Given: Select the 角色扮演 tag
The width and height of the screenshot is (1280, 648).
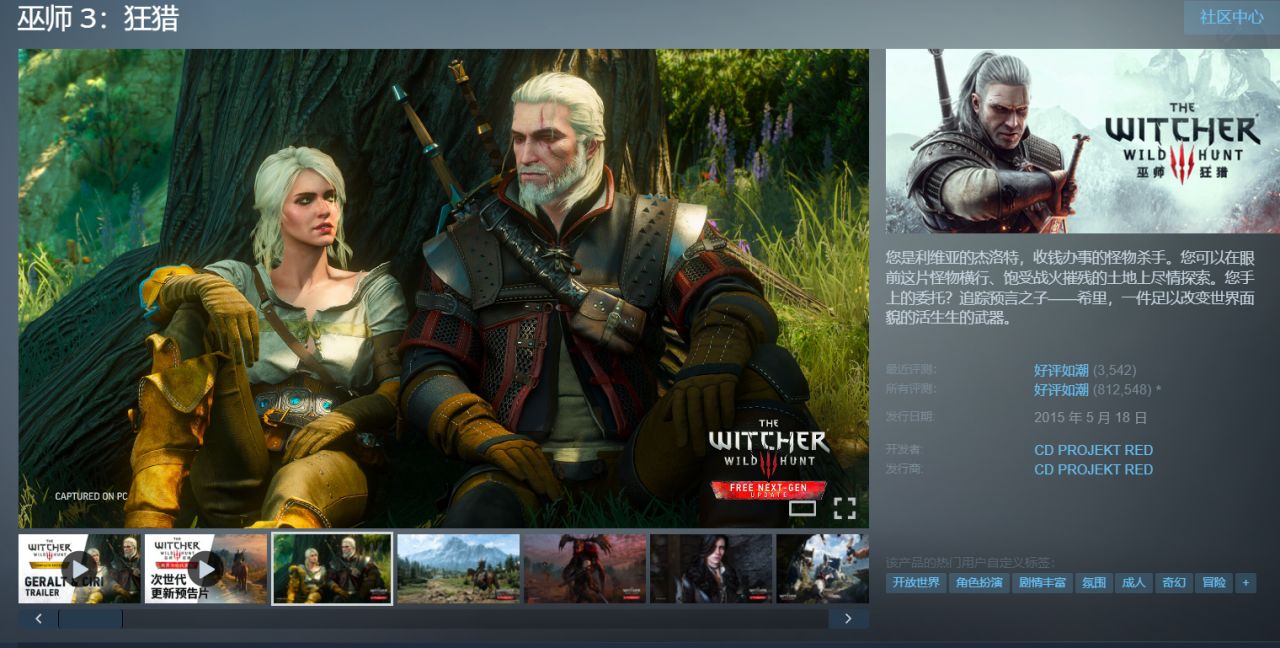Looking at the screenshot, I should (x=979, y=582).
